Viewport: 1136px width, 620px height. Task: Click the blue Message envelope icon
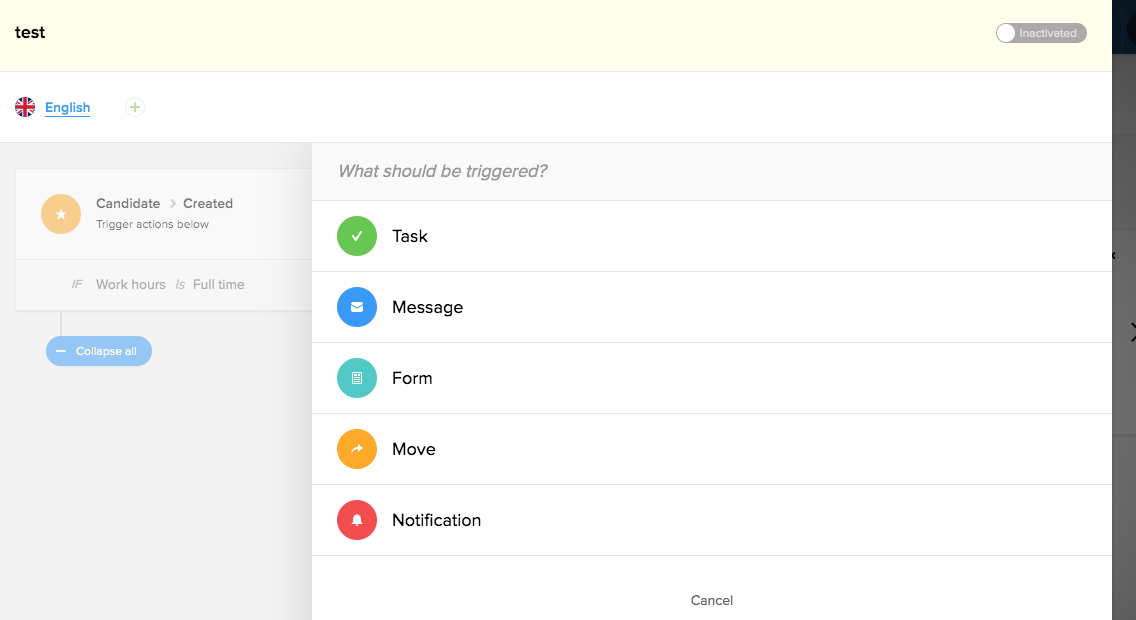[357, 307]
